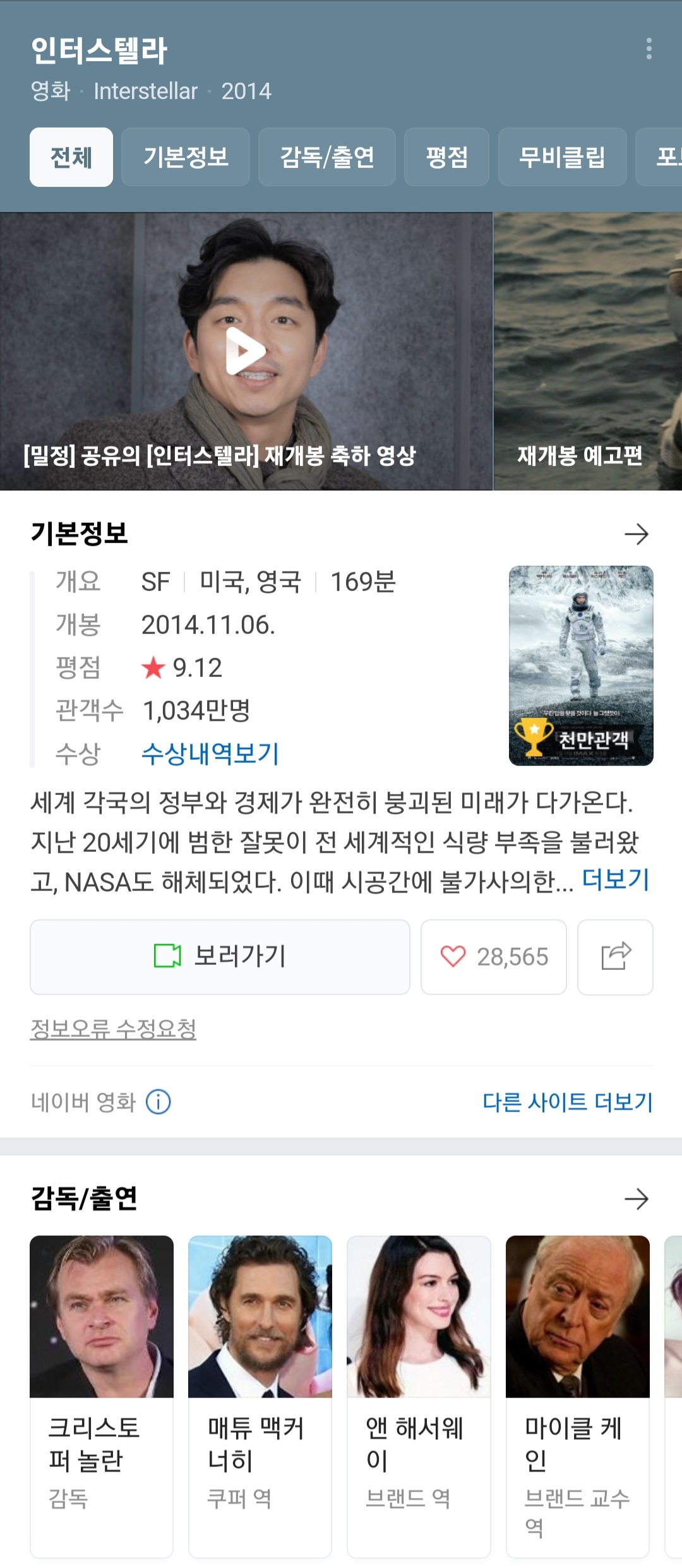682x1568 pixels.
Task: Open the 수상내역보기 link
Action: (x=210, y=753)
